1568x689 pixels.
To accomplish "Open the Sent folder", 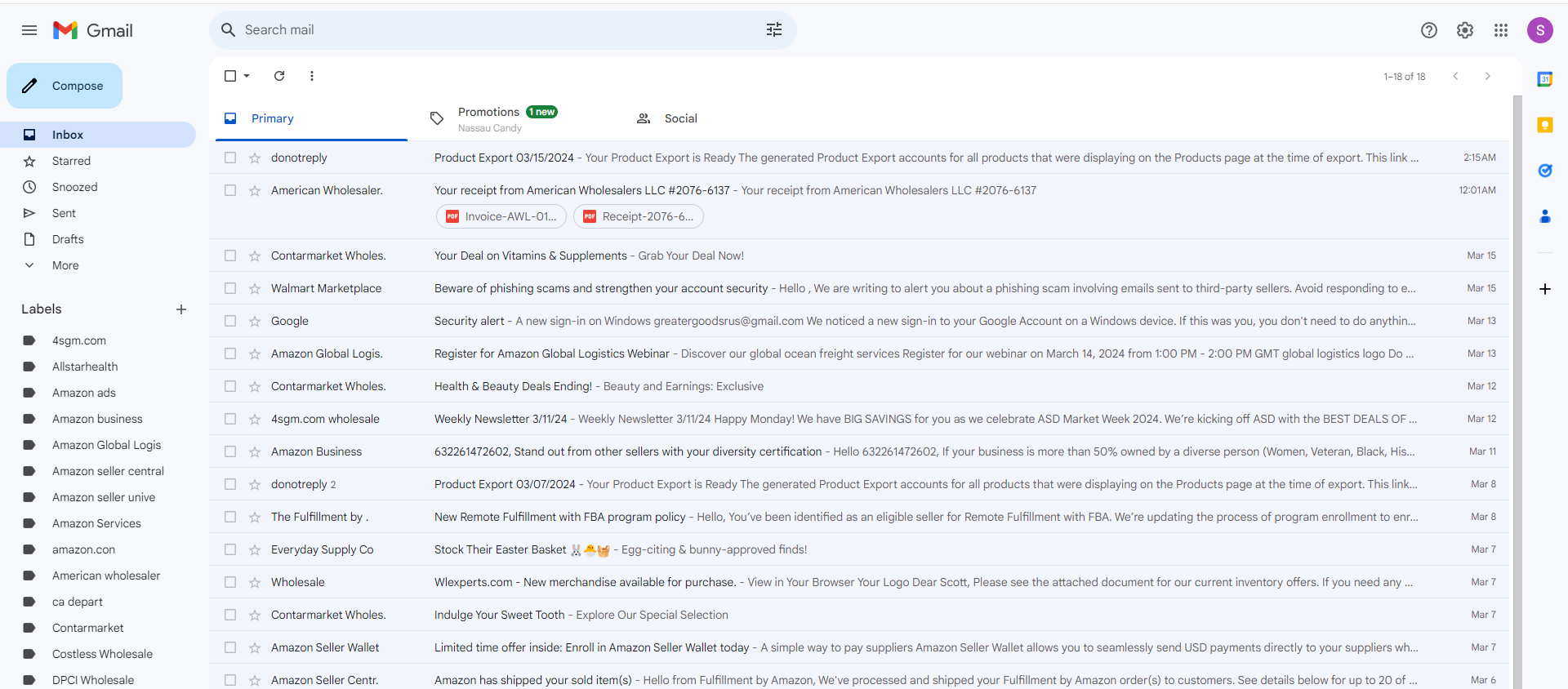I will 98,213.
